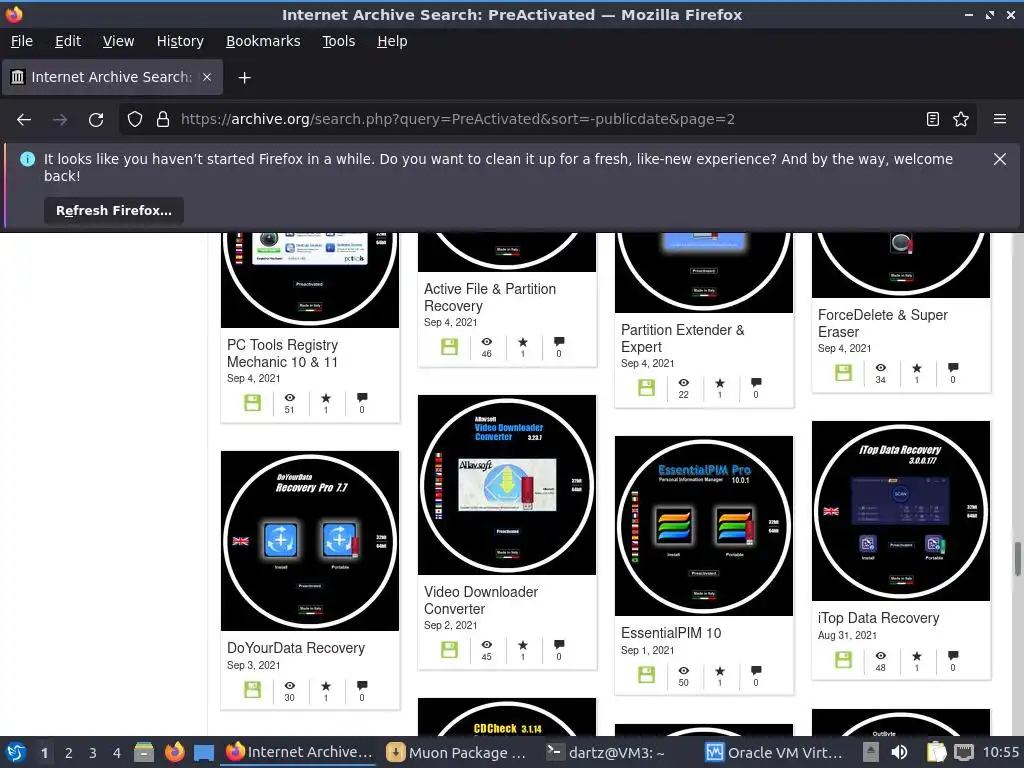Open file manager from taskbar launcher
The height and width of the screenshot is (768, 1024).
click(144, 753)
